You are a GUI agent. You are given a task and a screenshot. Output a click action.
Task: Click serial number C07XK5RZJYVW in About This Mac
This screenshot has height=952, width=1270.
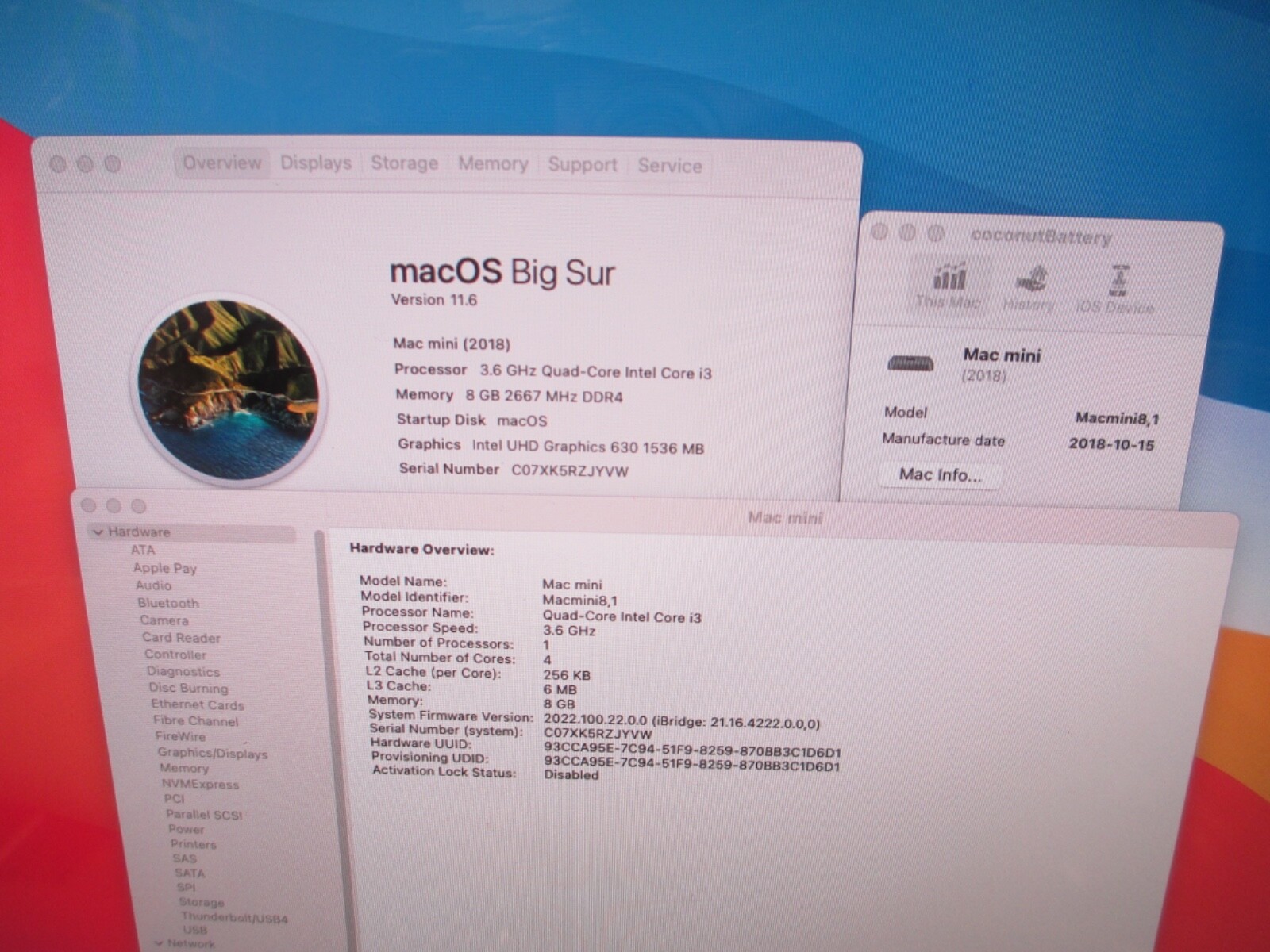click(x=570, y=470)
